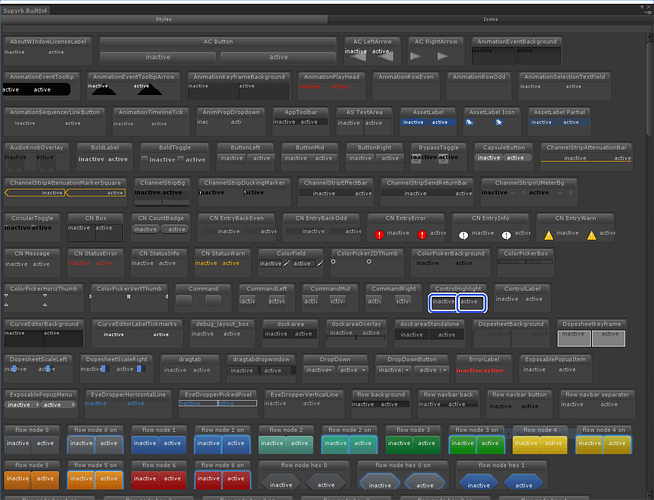Open the active AnimPropDropdown sample
Screen dimensions: 654x500
click(236, 122)
